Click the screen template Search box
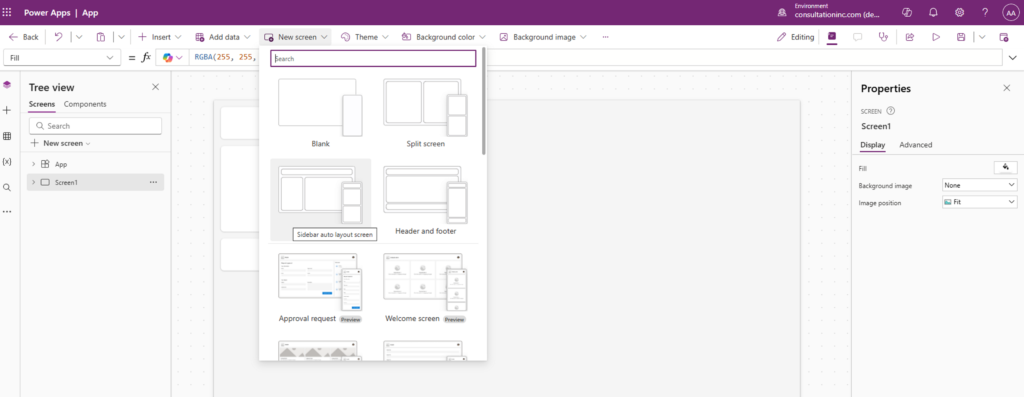This screenshot has height=397, width=1024. click(x=373, y=58)
